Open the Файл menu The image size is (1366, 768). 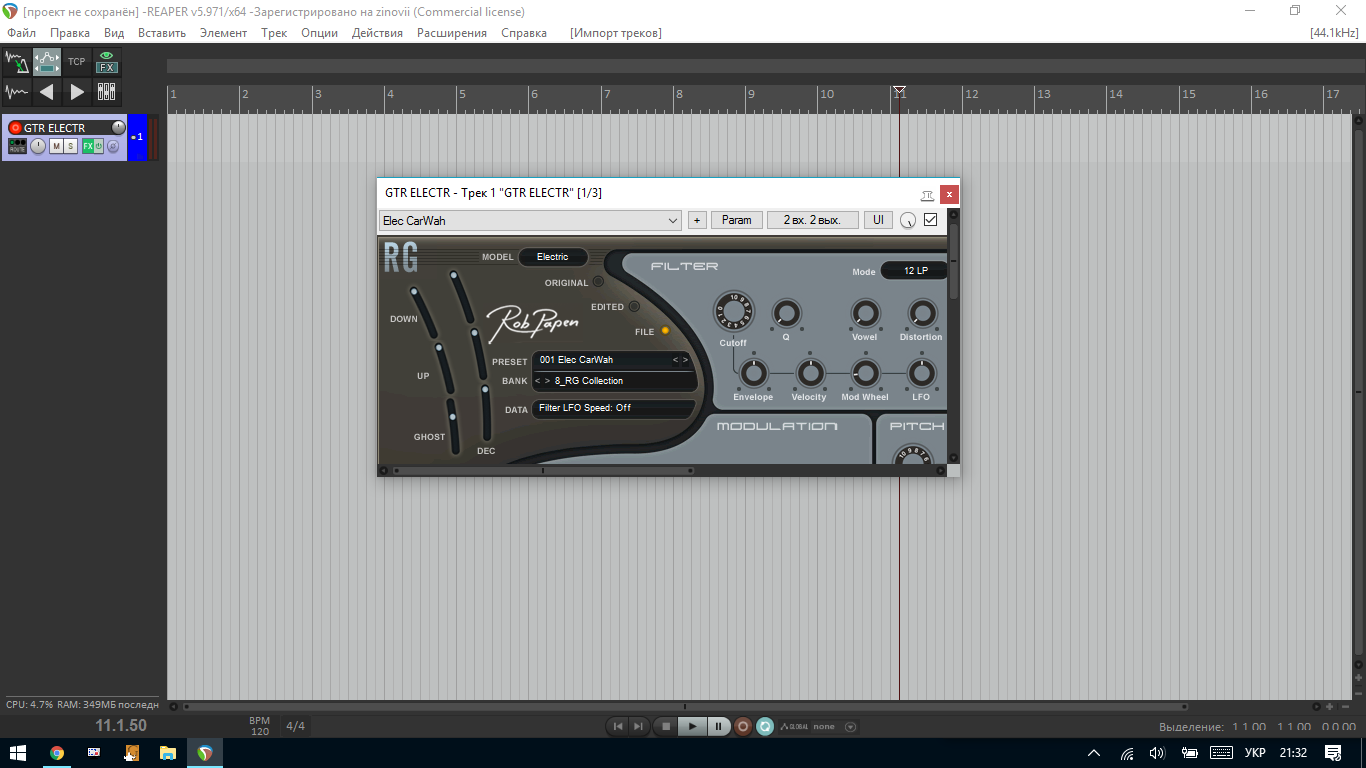[21, 33]
